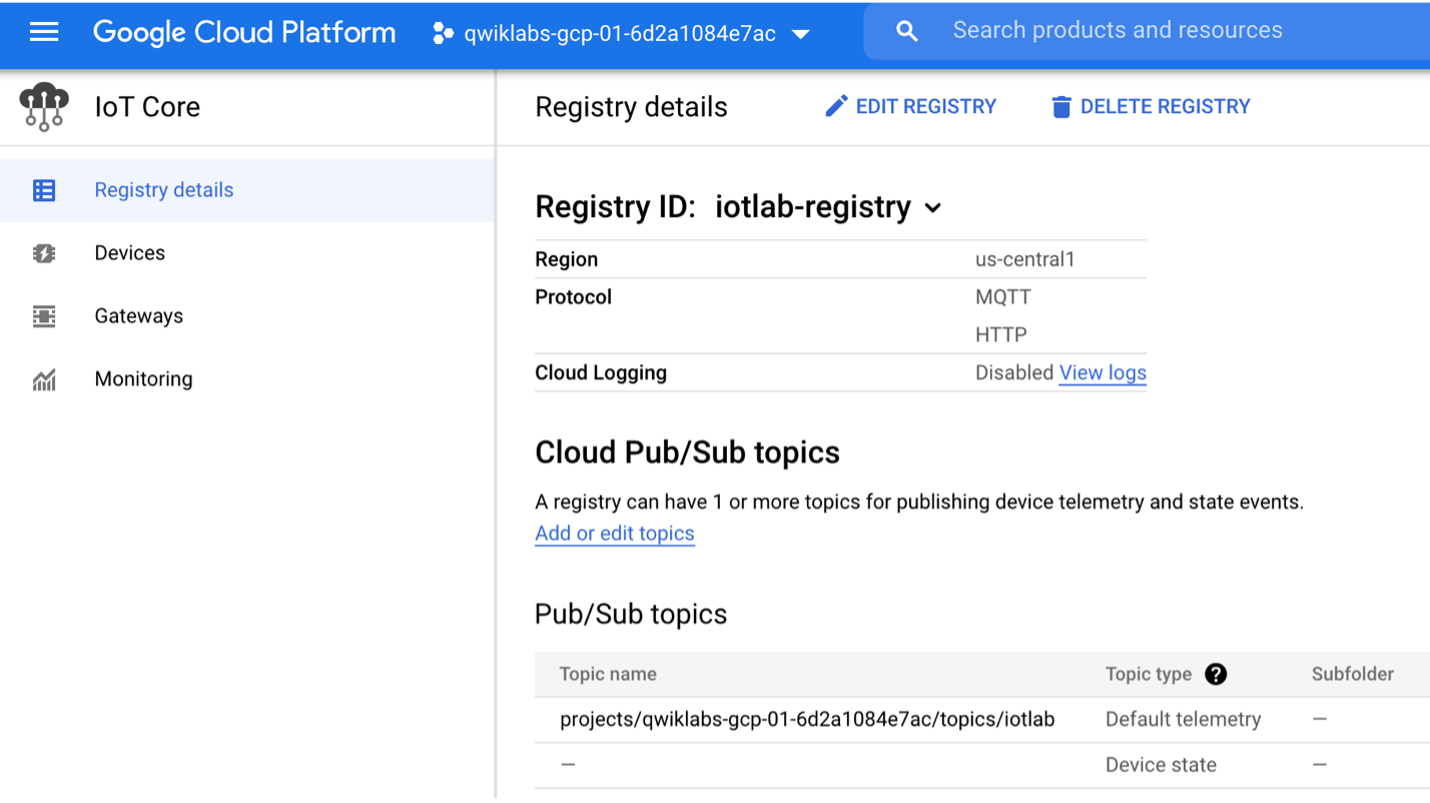Click the Search products and resources field

point(1117,30)
